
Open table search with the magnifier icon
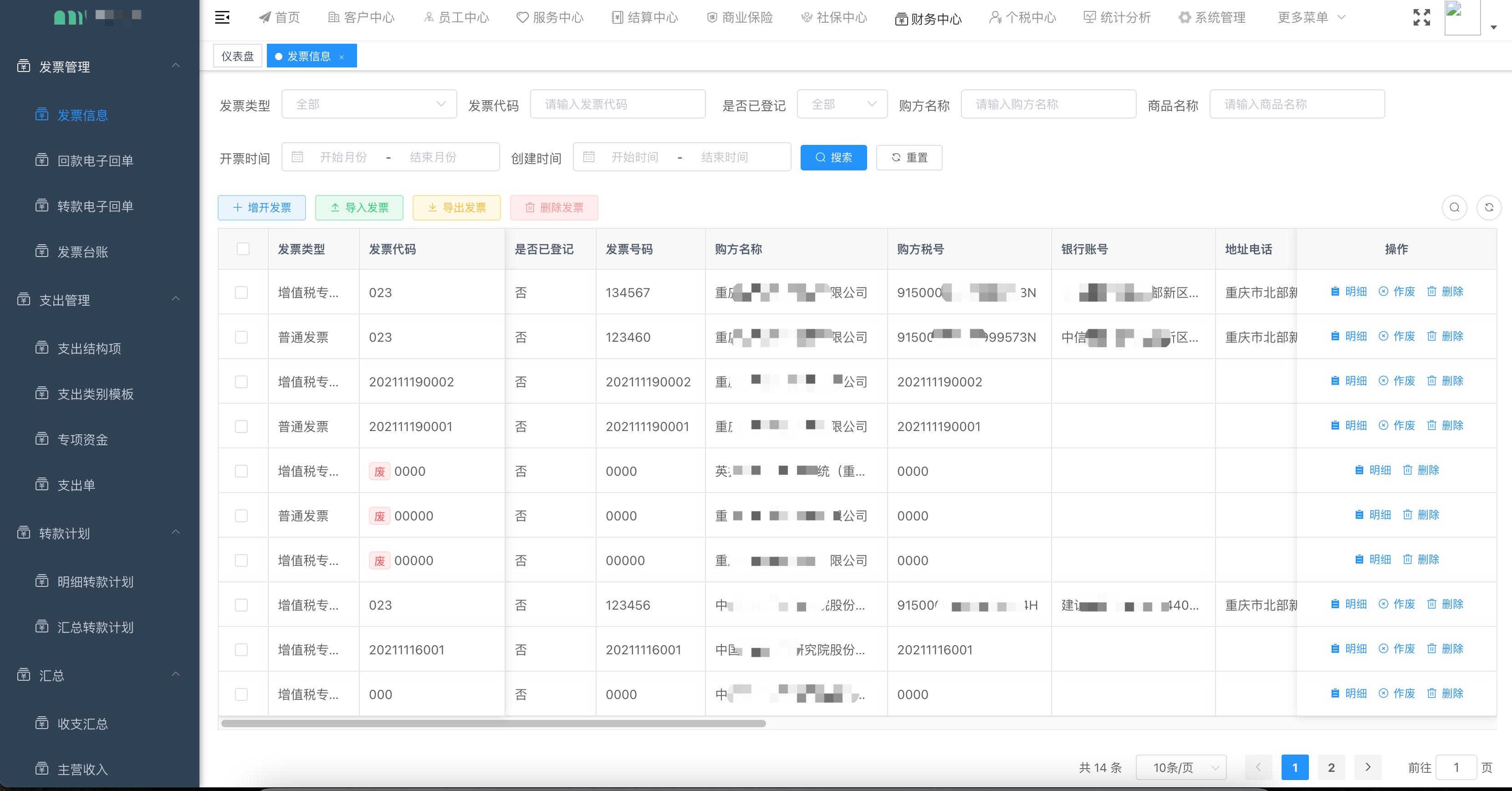[x=1454, y=207]
